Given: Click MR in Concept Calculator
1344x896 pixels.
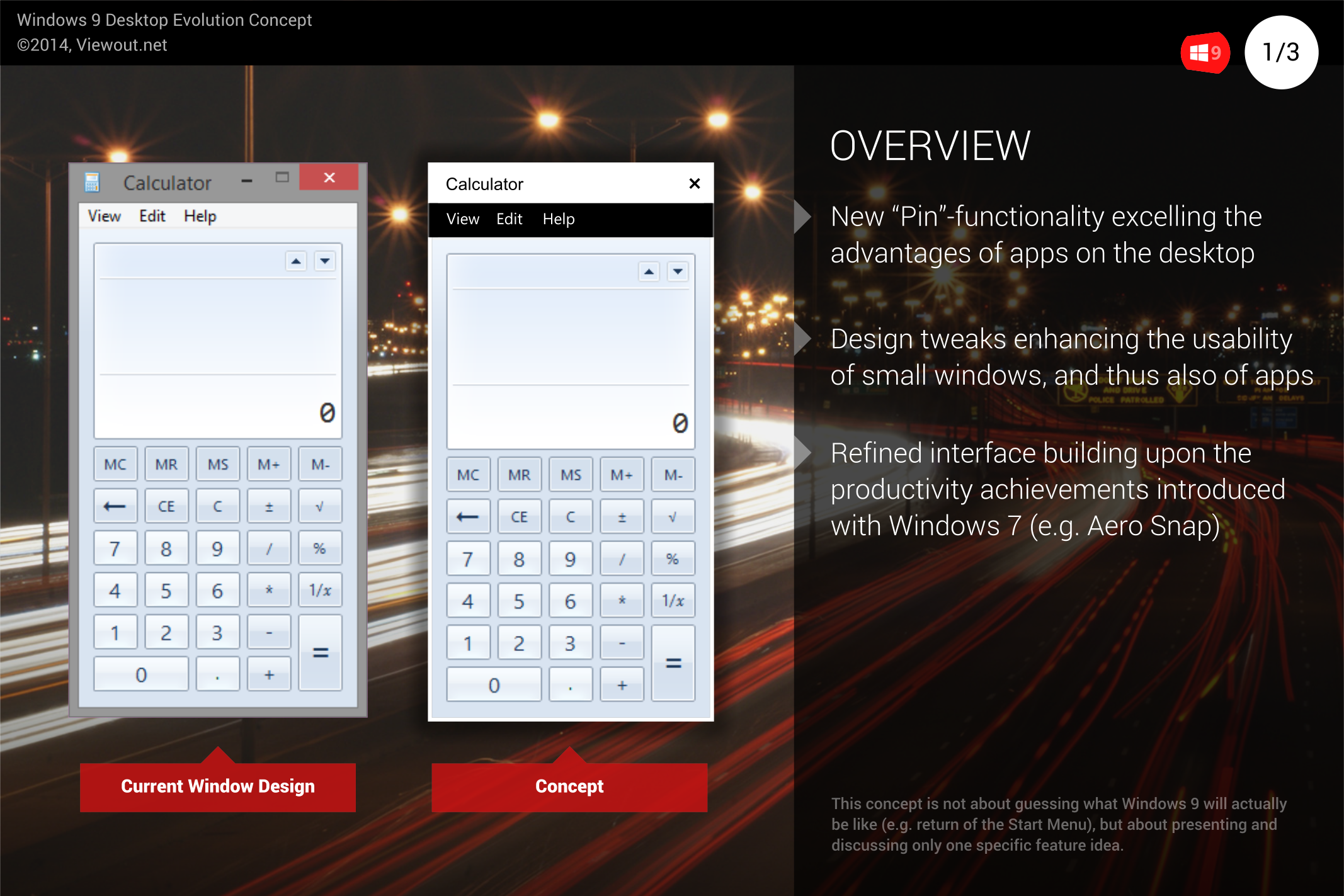Looking at the screenshot, I should (519, 475).
